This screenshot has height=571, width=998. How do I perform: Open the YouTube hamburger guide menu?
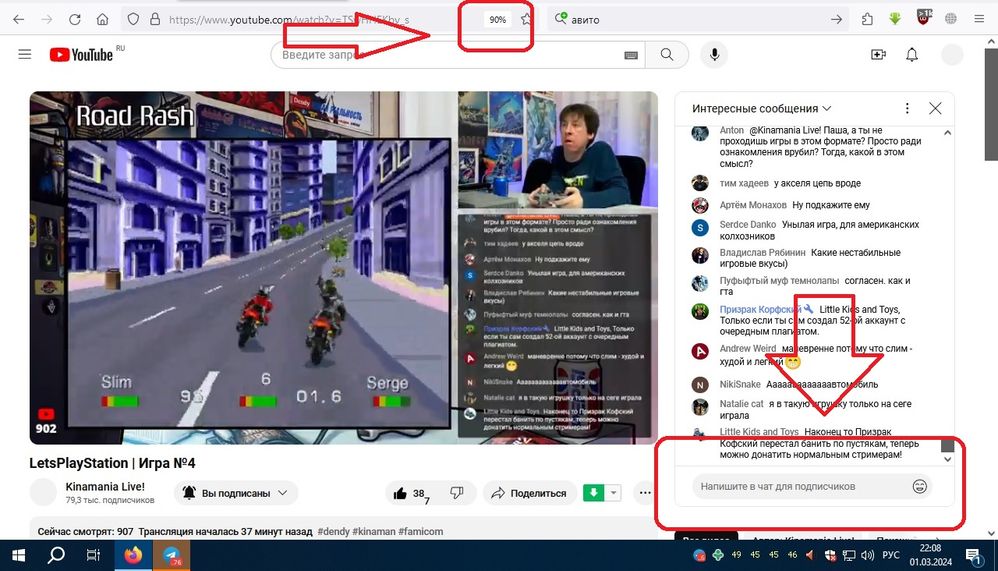pos(25,55)
